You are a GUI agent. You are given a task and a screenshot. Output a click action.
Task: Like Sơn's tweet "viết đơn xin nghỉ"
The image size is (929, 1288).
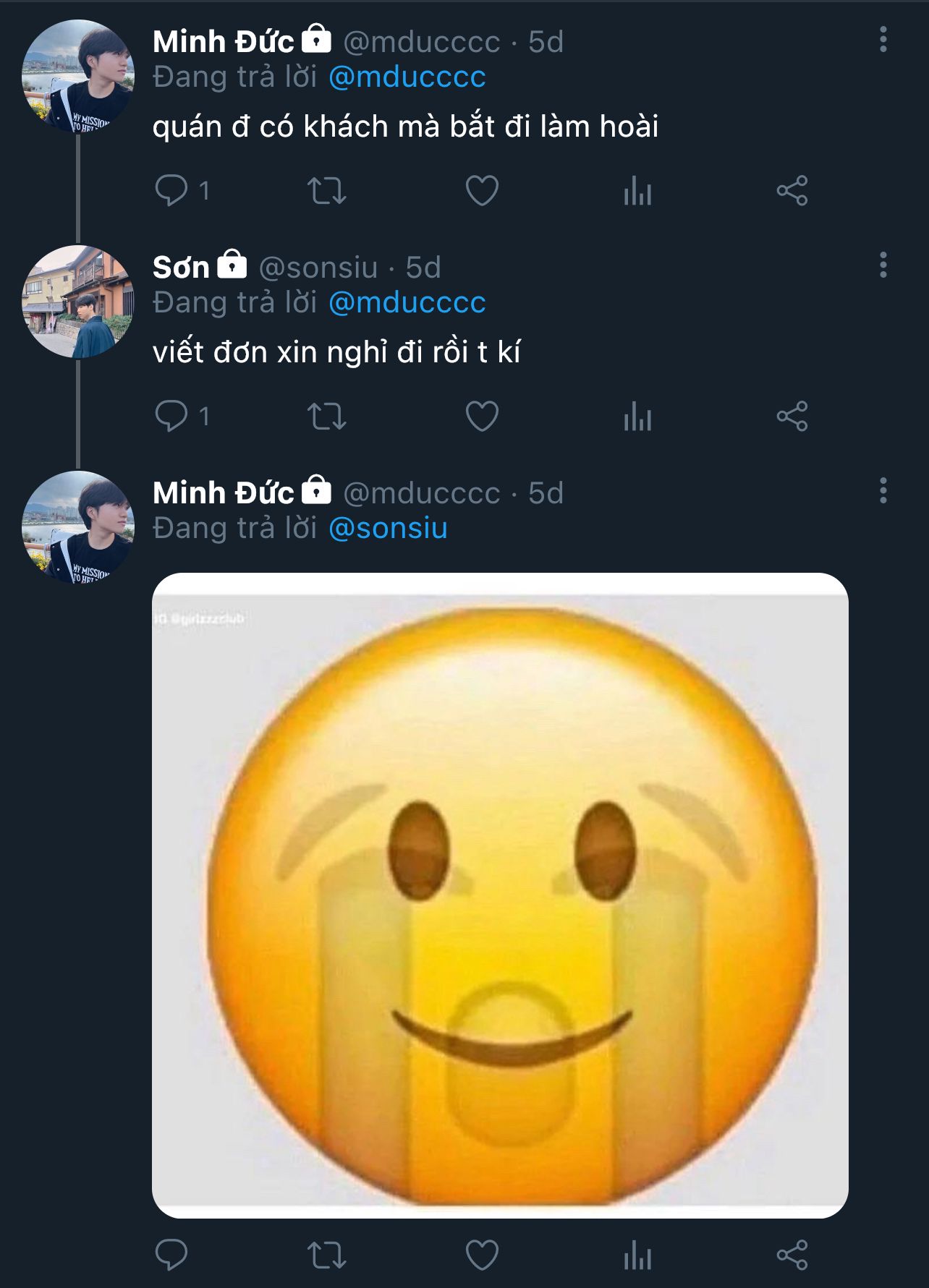(482, 417)
